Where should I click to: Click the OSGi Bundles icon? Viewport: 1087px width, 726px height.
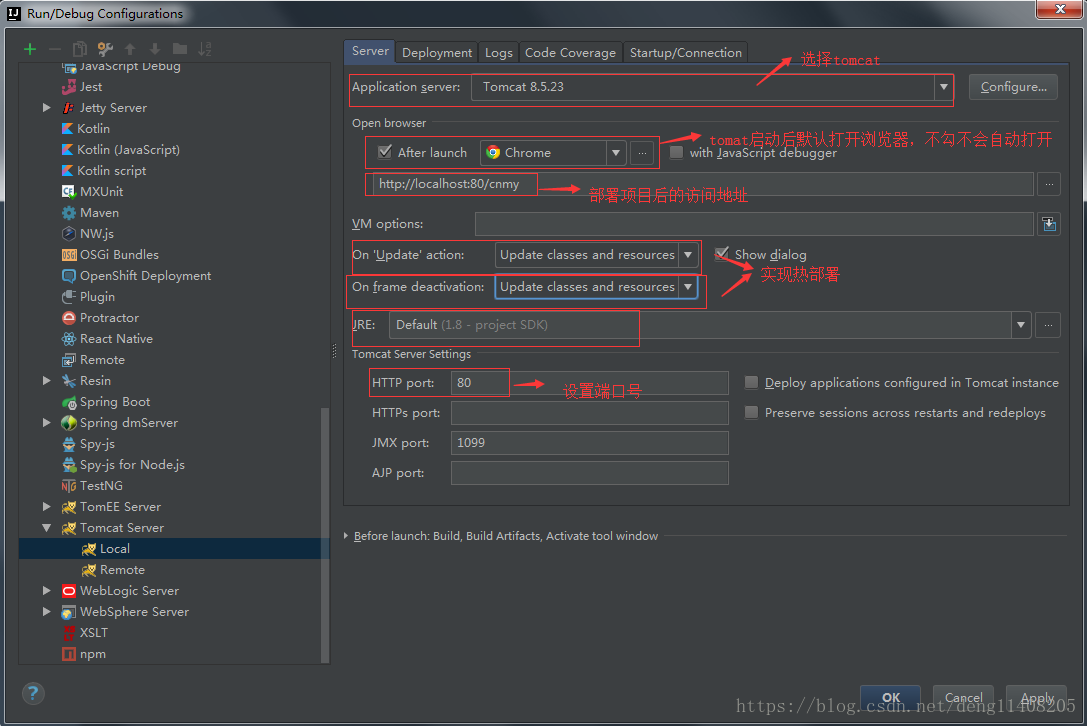point(69,254)
